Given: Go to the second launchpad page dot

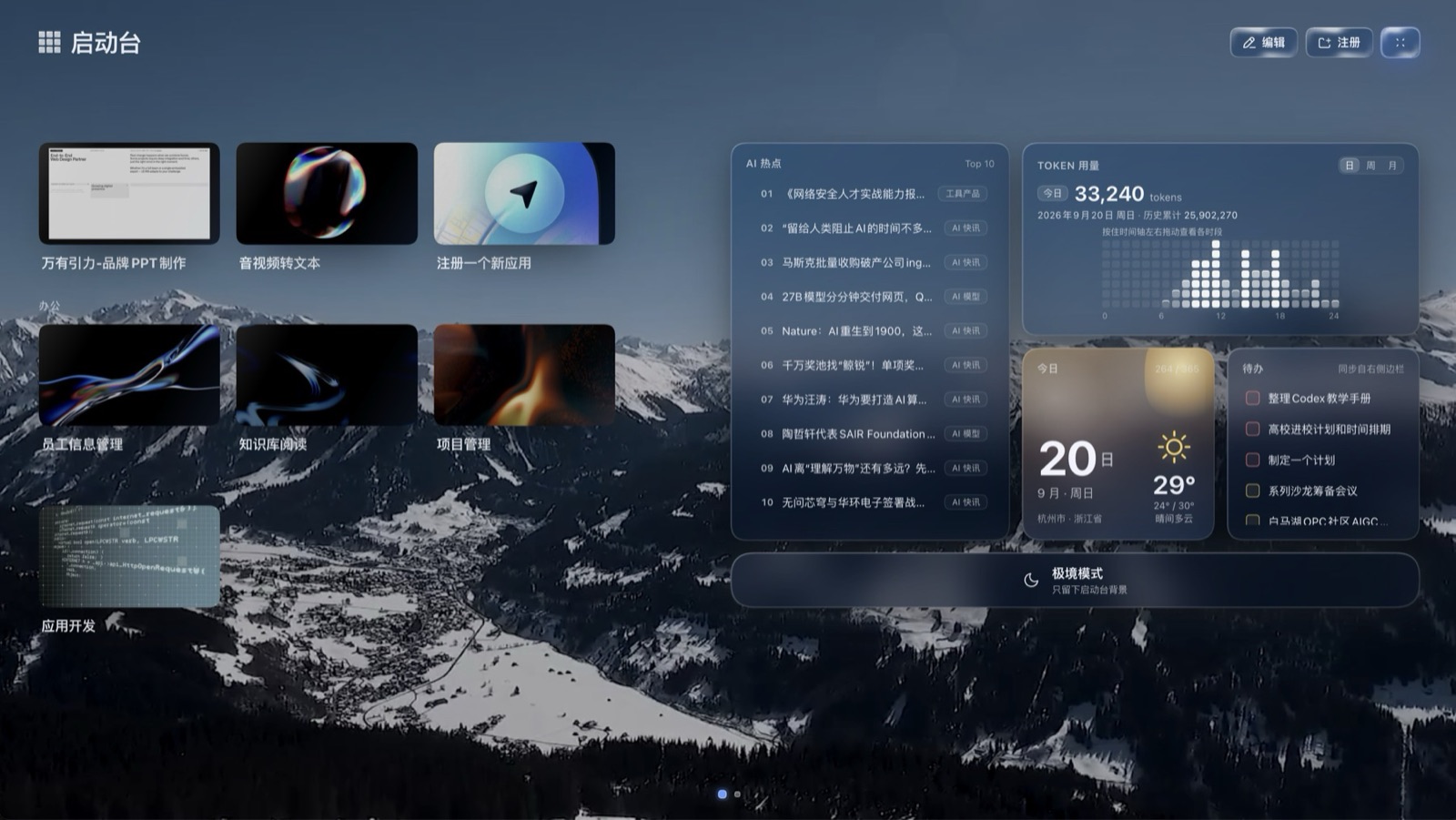Looking at the screenshot, I should click(737, 795).
